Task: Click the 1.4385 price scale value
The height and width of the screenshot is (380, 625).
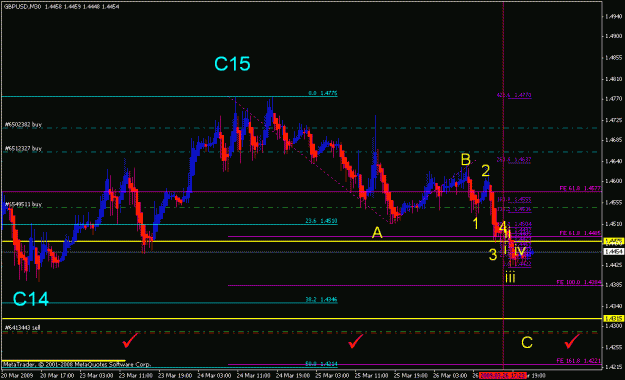Action: pos(614,285)
